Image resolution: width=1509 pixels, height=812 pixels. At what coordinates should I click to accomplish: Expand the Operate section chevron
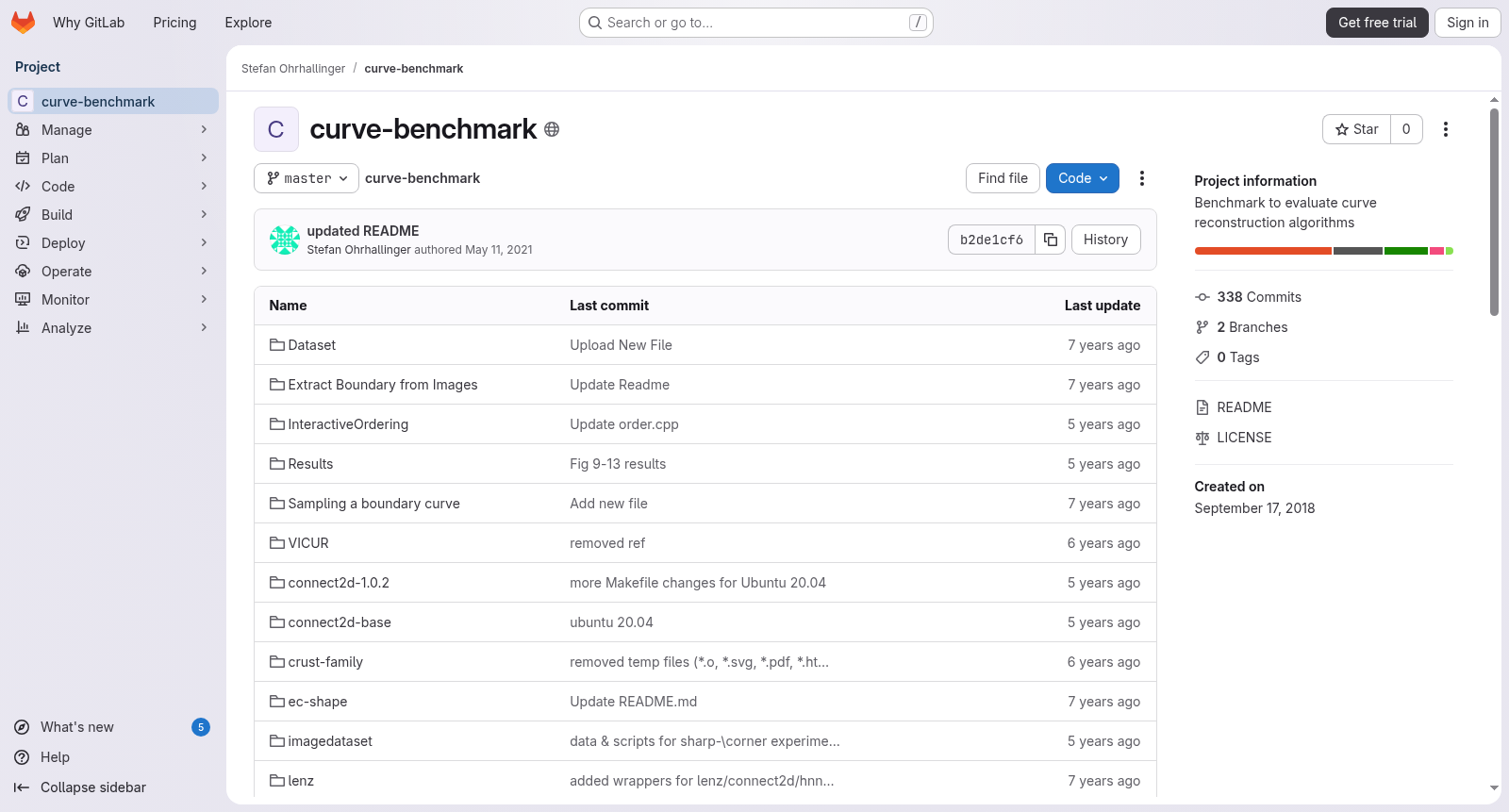204,272
